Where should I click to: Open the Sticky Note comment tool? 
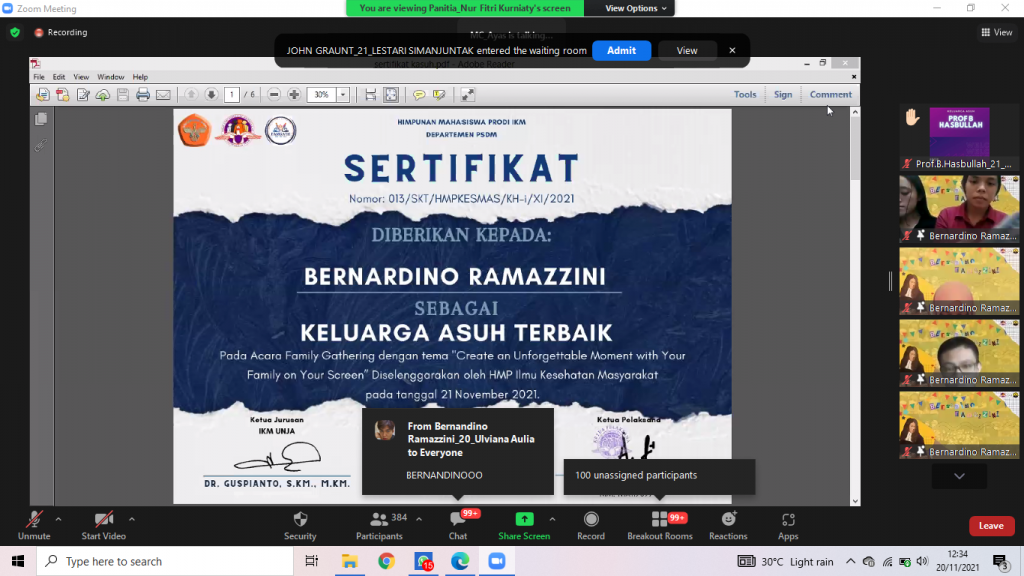[x=421, y=95]
